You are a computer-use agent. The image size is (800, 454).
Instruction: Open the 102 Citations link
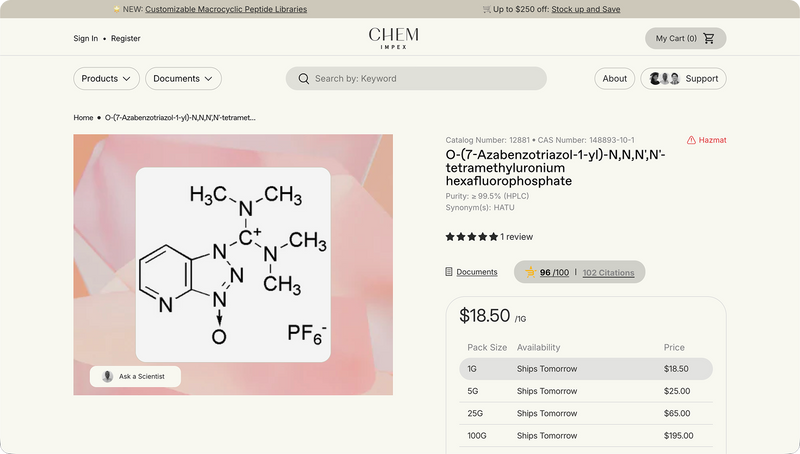[x=608, y=272]
